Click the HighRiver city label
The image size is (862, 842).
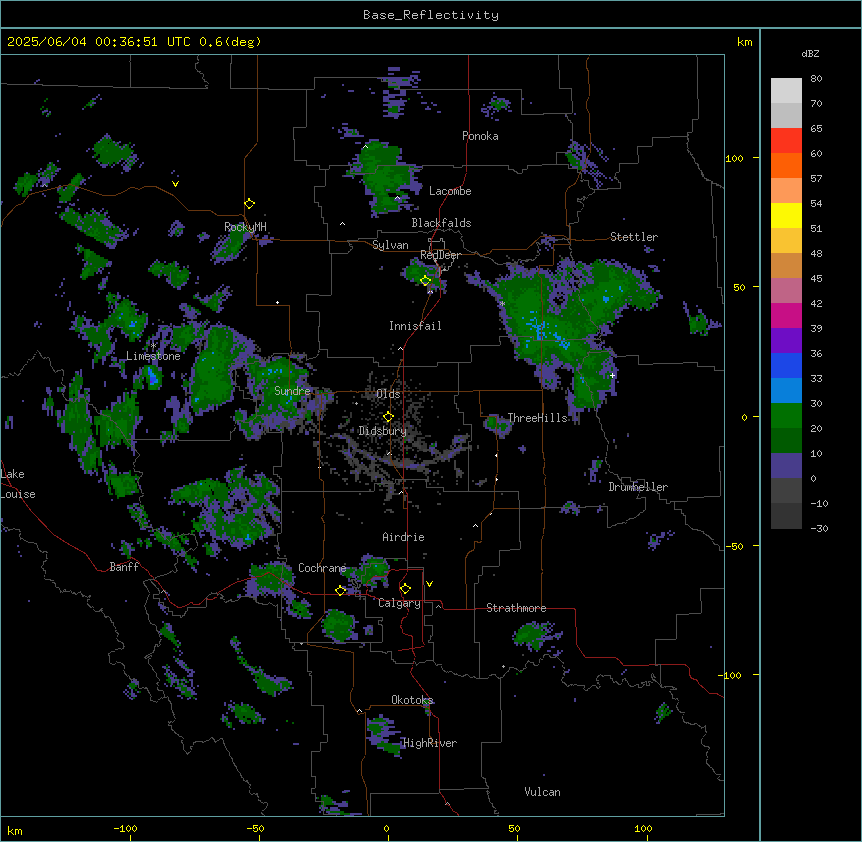point(430,743)
